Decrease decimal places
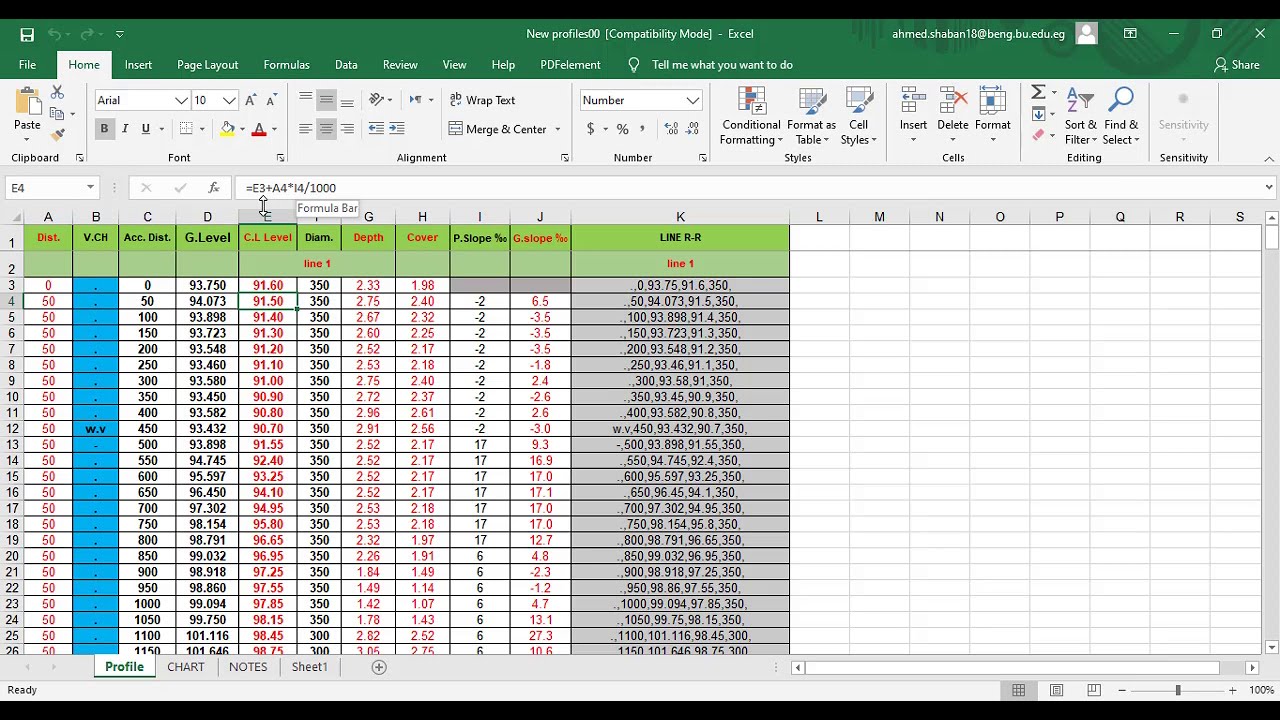Image resolution: width=1280 pixels, height=720 pixels. [693, 129]
